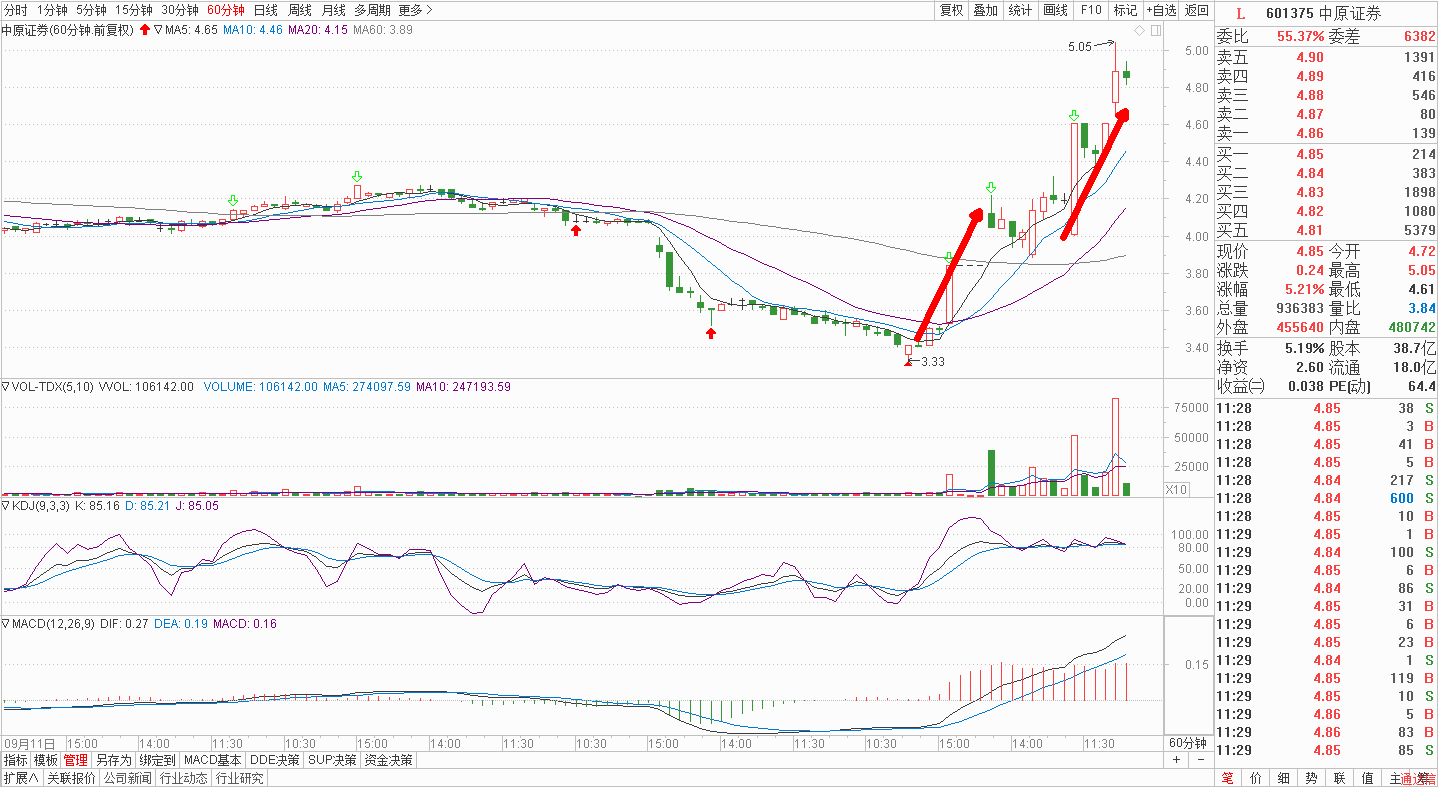Select the 主 main tab
Screen dimensions: 1438x787
1395,778
